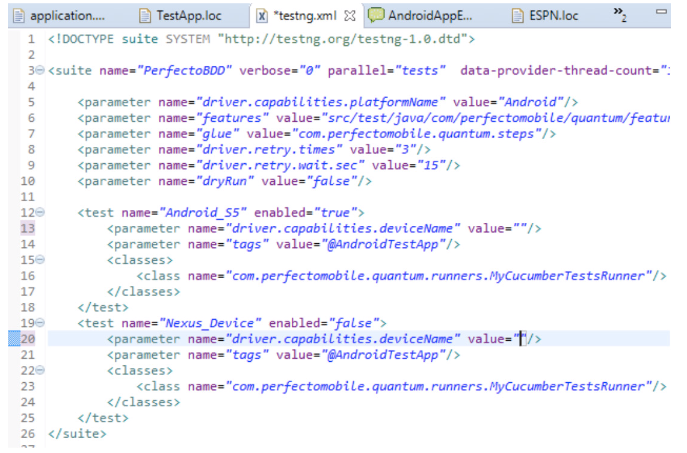This screenshot has width=687, height=453.
Task: Click the "@AndroidTestApp" tag on line 21
Action: 383,354
